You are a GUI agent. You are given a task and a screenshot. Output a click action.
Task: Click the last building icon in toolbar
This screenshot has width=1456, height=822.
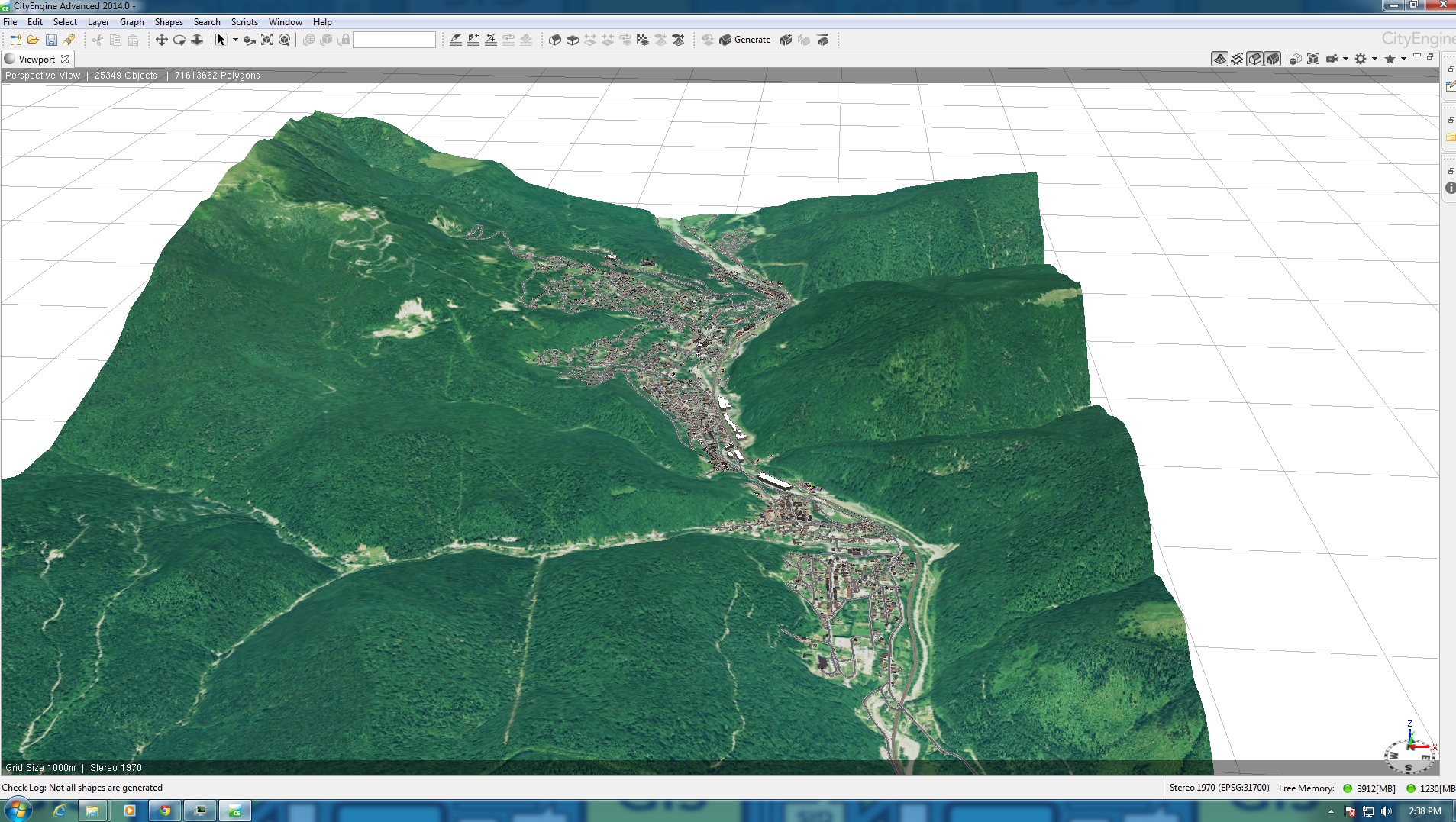tap(822, 40)
